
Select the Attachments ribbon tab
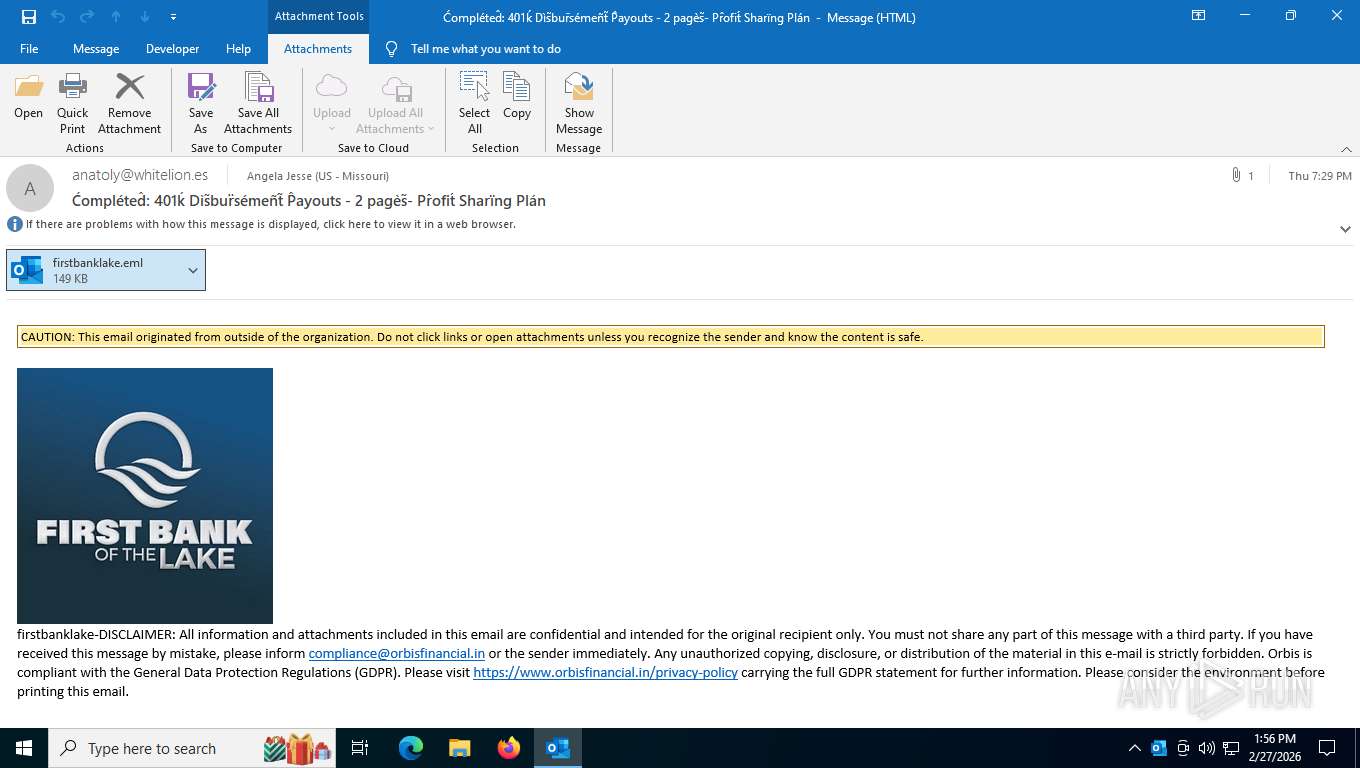(318, 49)
